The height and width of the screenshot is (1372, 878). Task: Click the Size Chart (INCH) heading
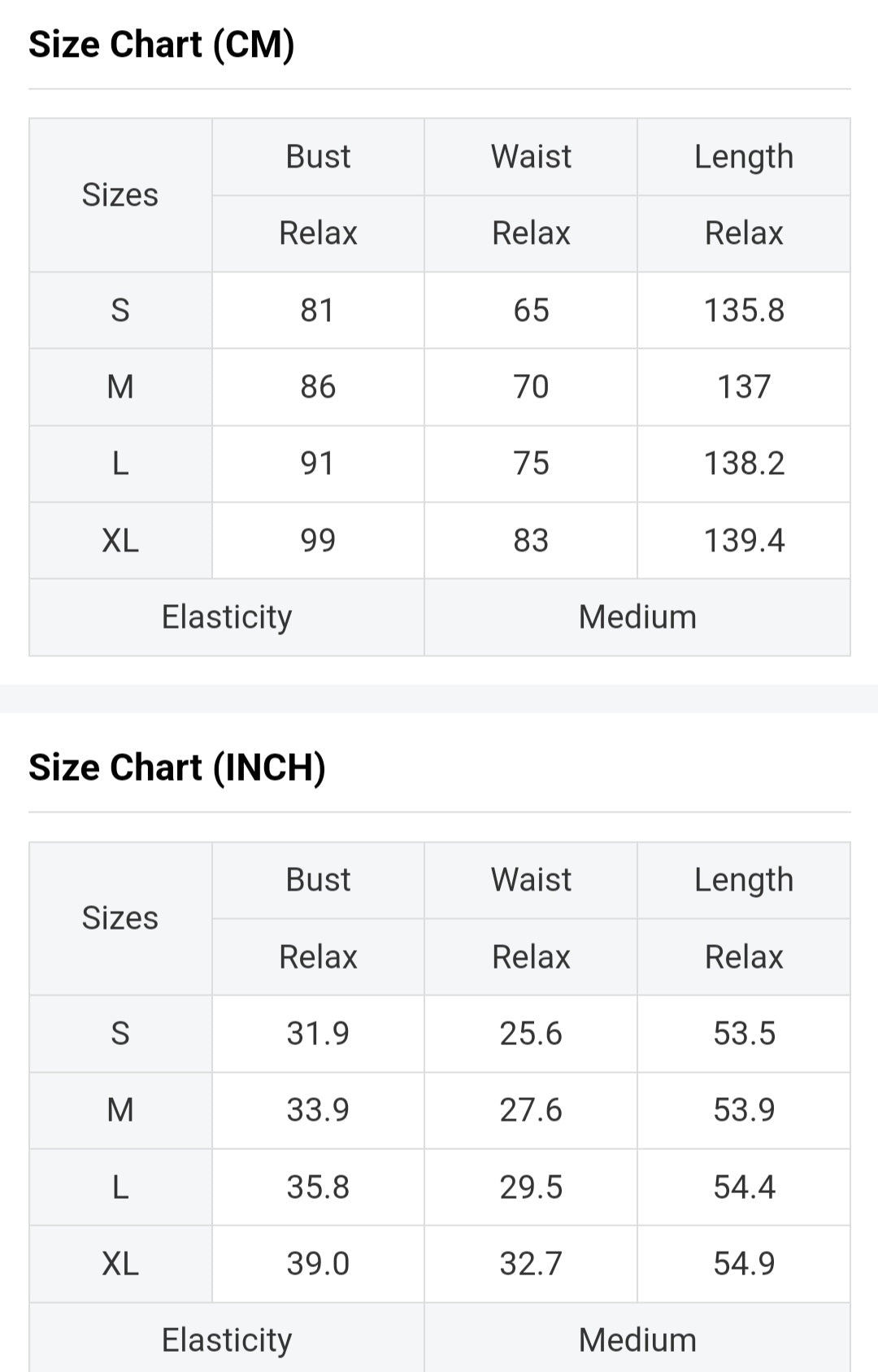point(176,768)
